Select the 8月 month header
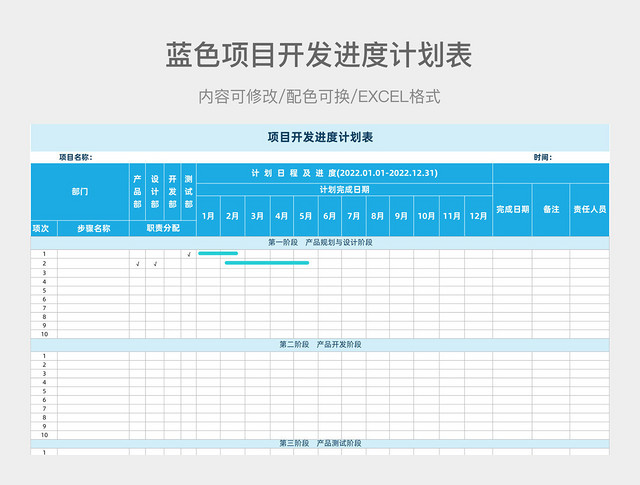This screenshot has height=485, width=640. [x=378, y=216]
